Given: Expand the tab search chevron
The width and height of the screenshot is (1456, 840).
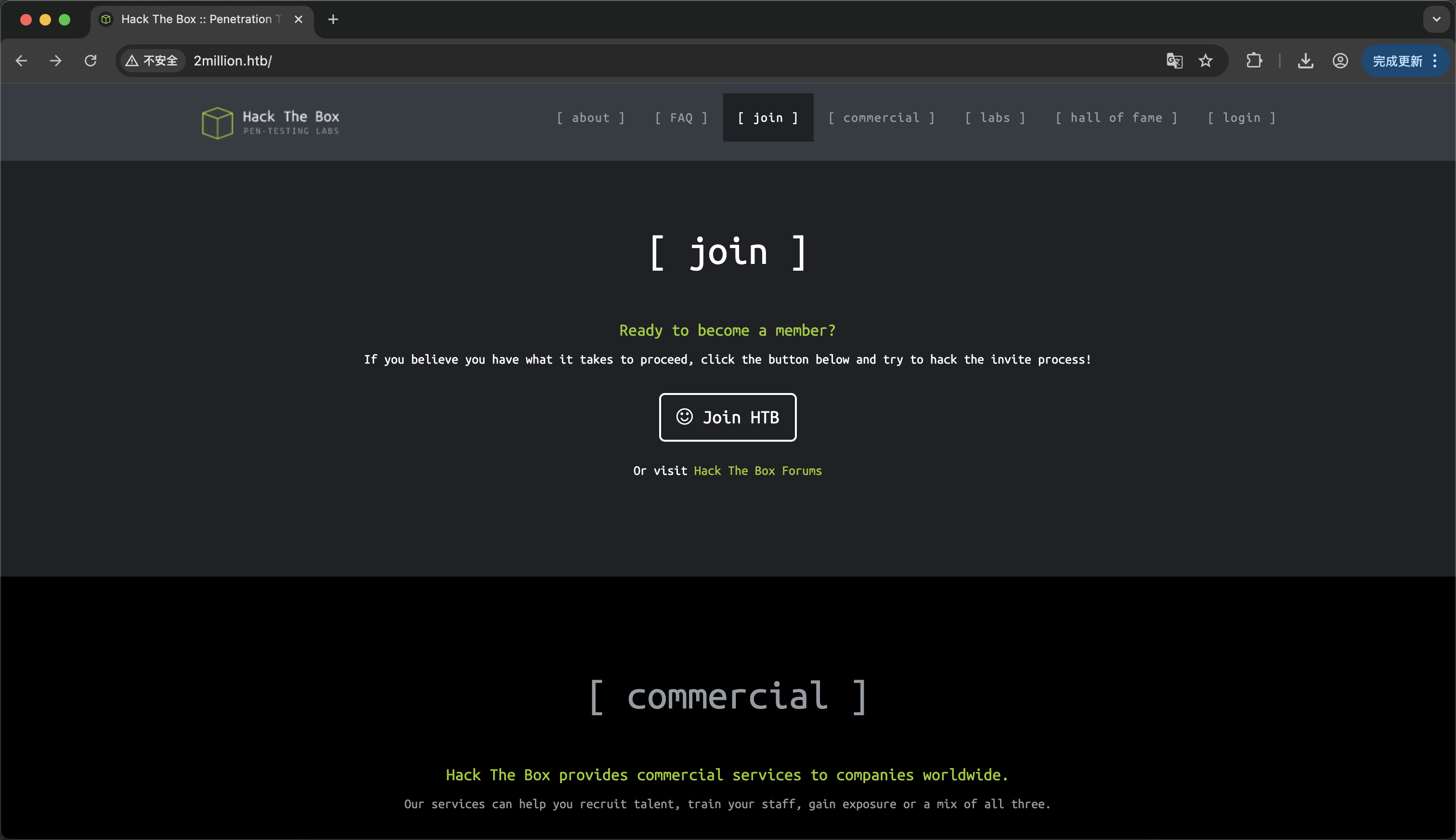Looking at the screenshot, I should (1436, 19).
